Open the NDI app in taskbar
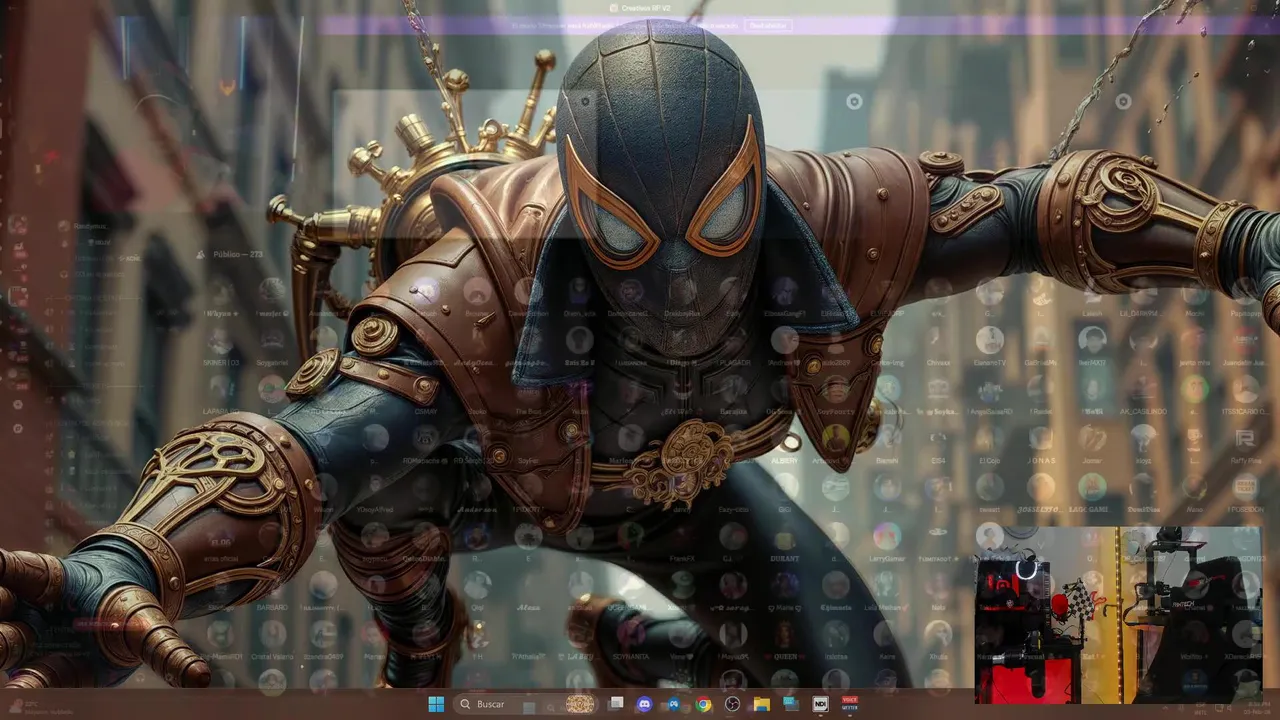 (x=820, y=704)
